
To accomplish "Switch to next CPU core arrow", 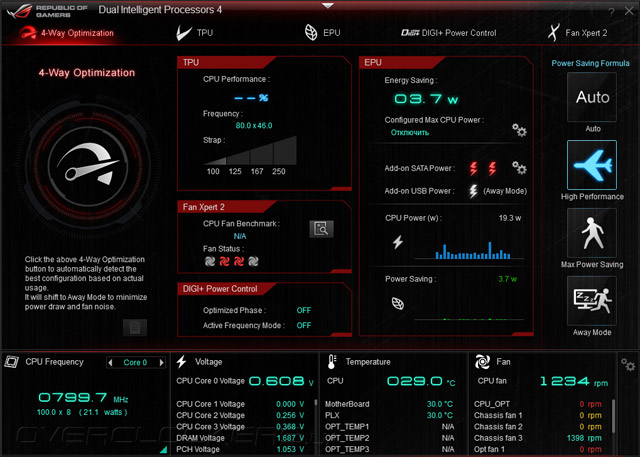I will (161, 362).
